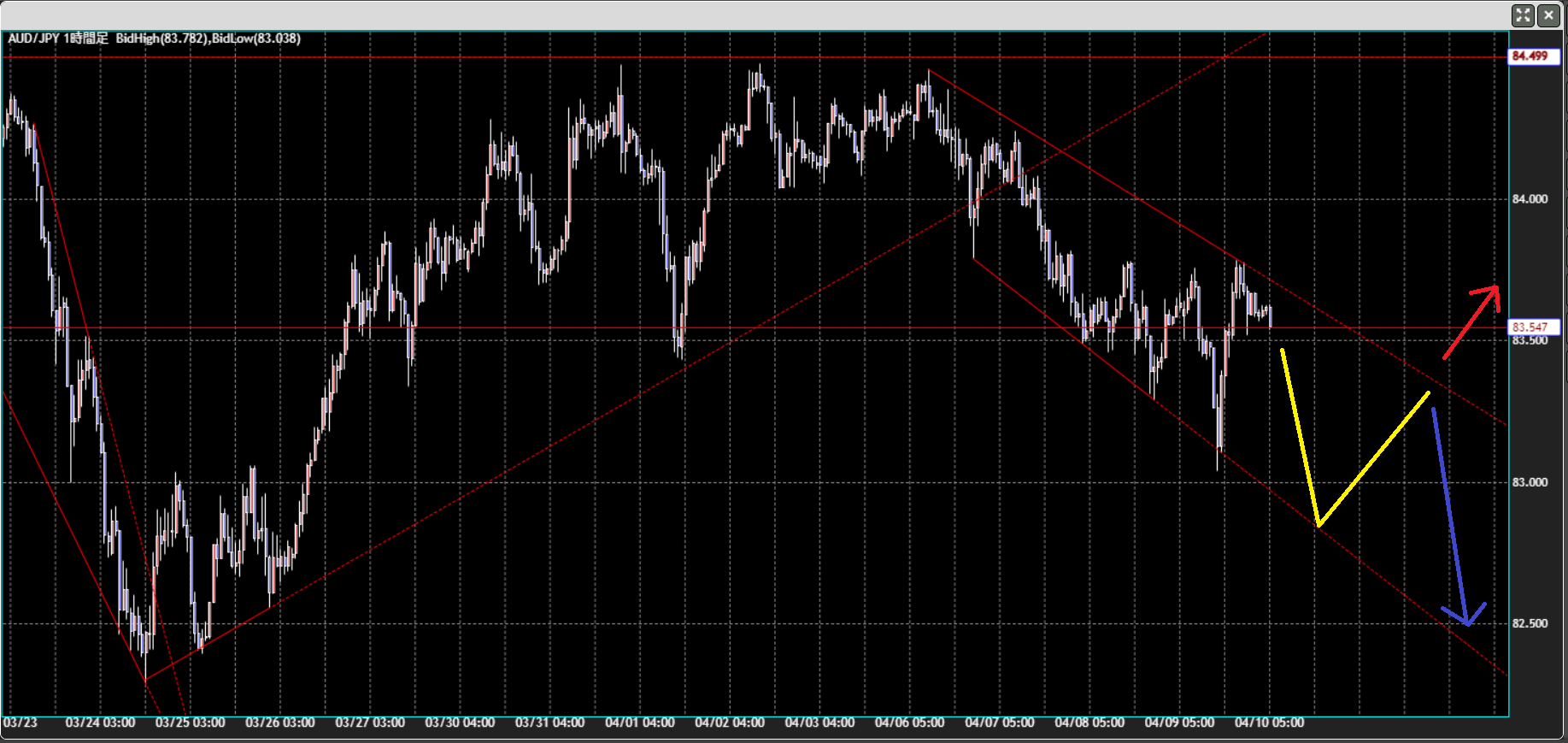
Task: Click the fullscreen expand icon
Action: point(1523,15)
